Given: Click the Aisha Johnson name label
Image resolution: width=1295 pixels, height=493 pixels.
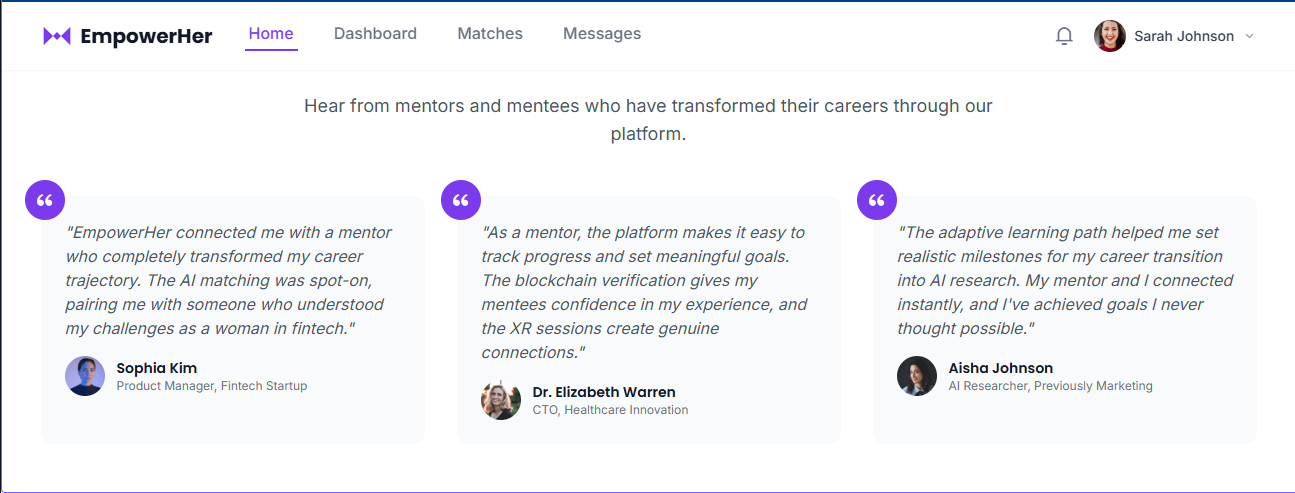Looking at the screenshot, I should point(1000,368).
